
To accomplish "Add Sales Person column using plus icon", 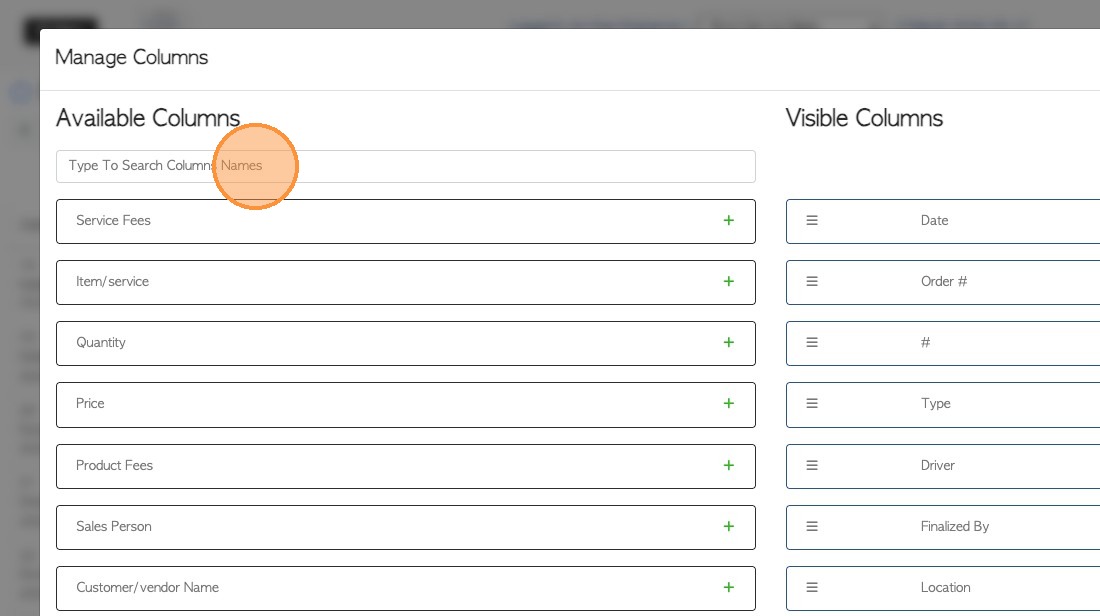I will [728, 527].
